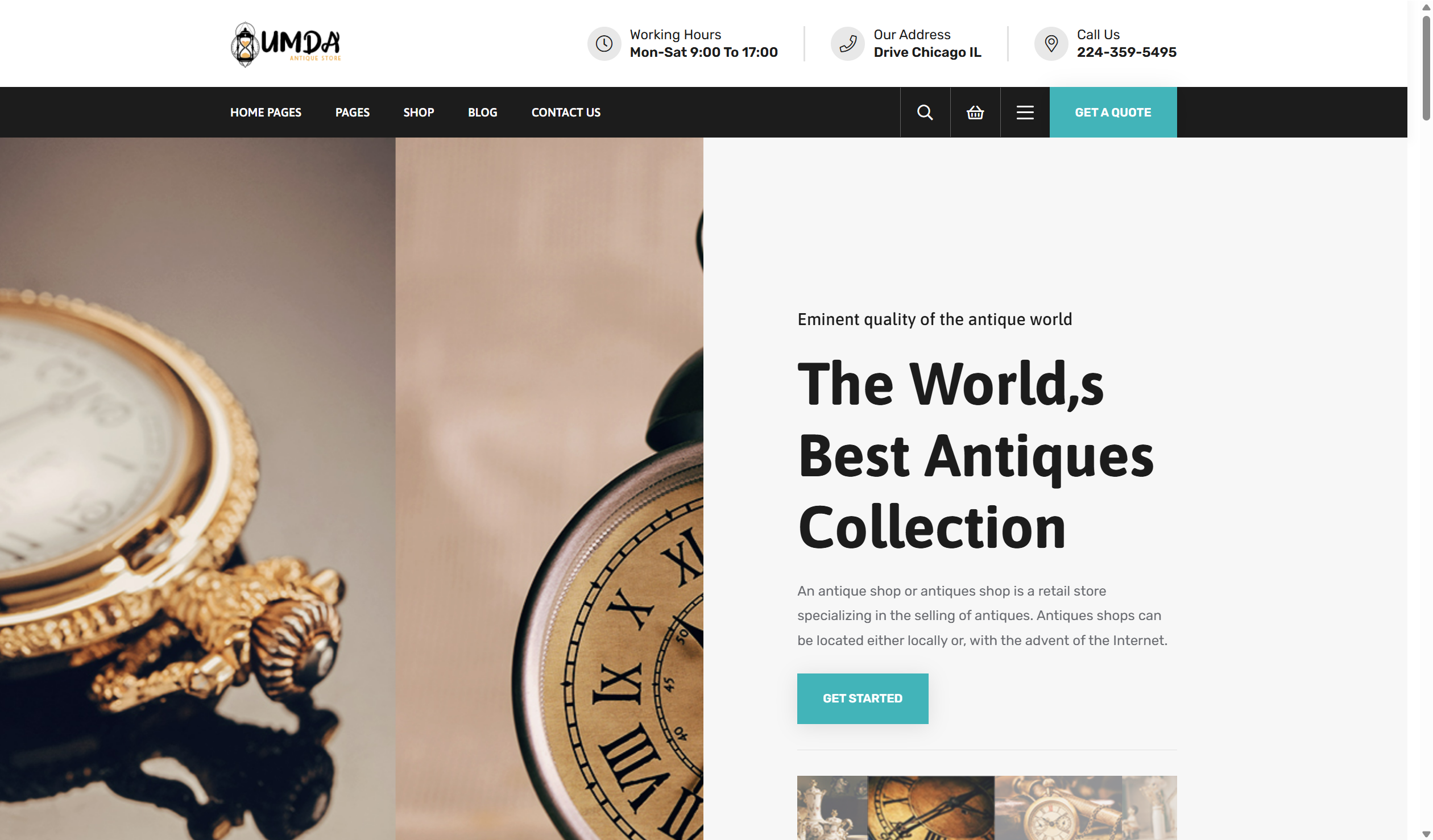Click the Get A Quote button
Image resolution: width=1433 pixels, height=840 pixels.
tap(1113, 112)
